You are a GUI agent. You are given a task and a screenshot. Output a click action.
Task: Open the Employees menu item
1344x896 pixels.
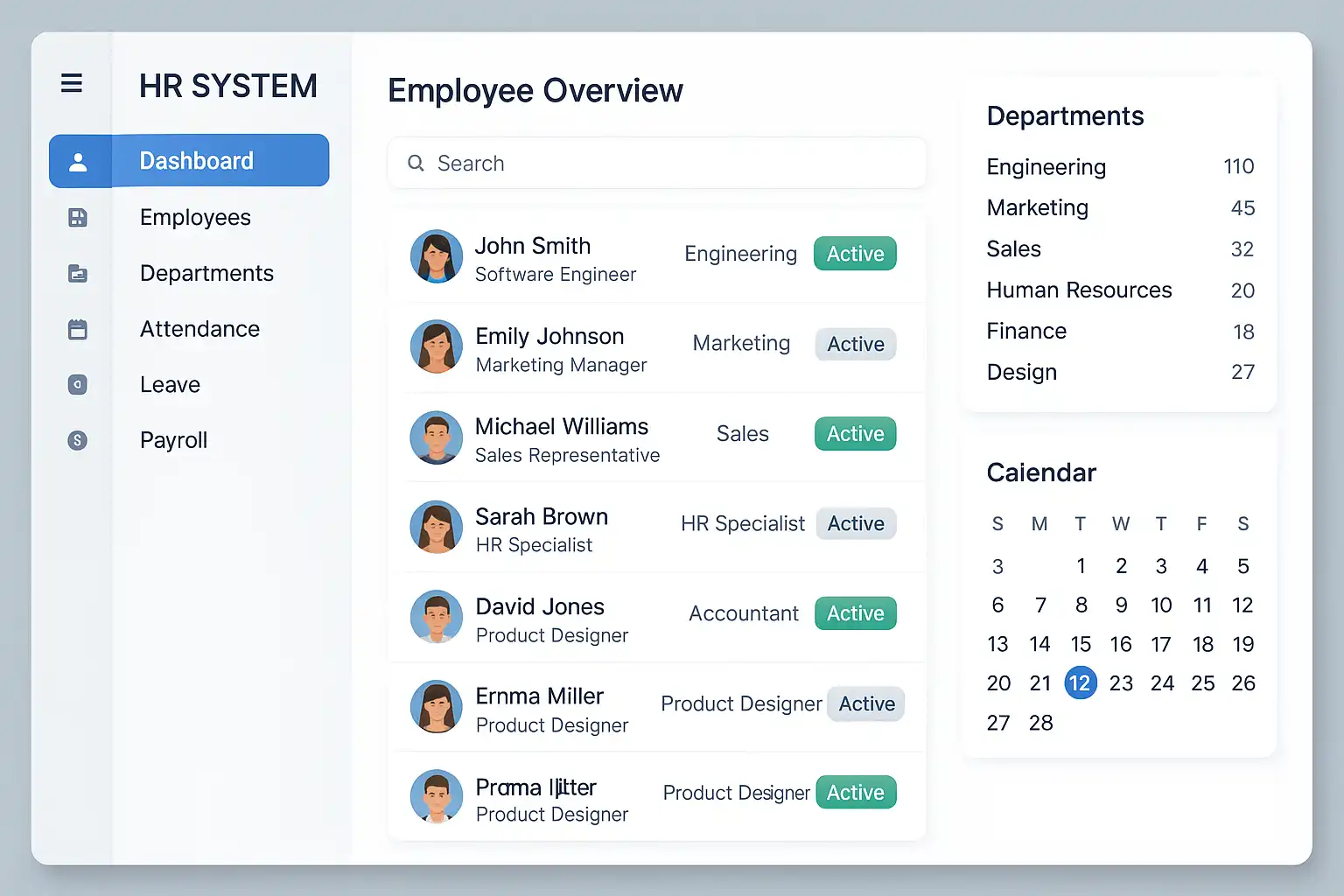[195, 218]
